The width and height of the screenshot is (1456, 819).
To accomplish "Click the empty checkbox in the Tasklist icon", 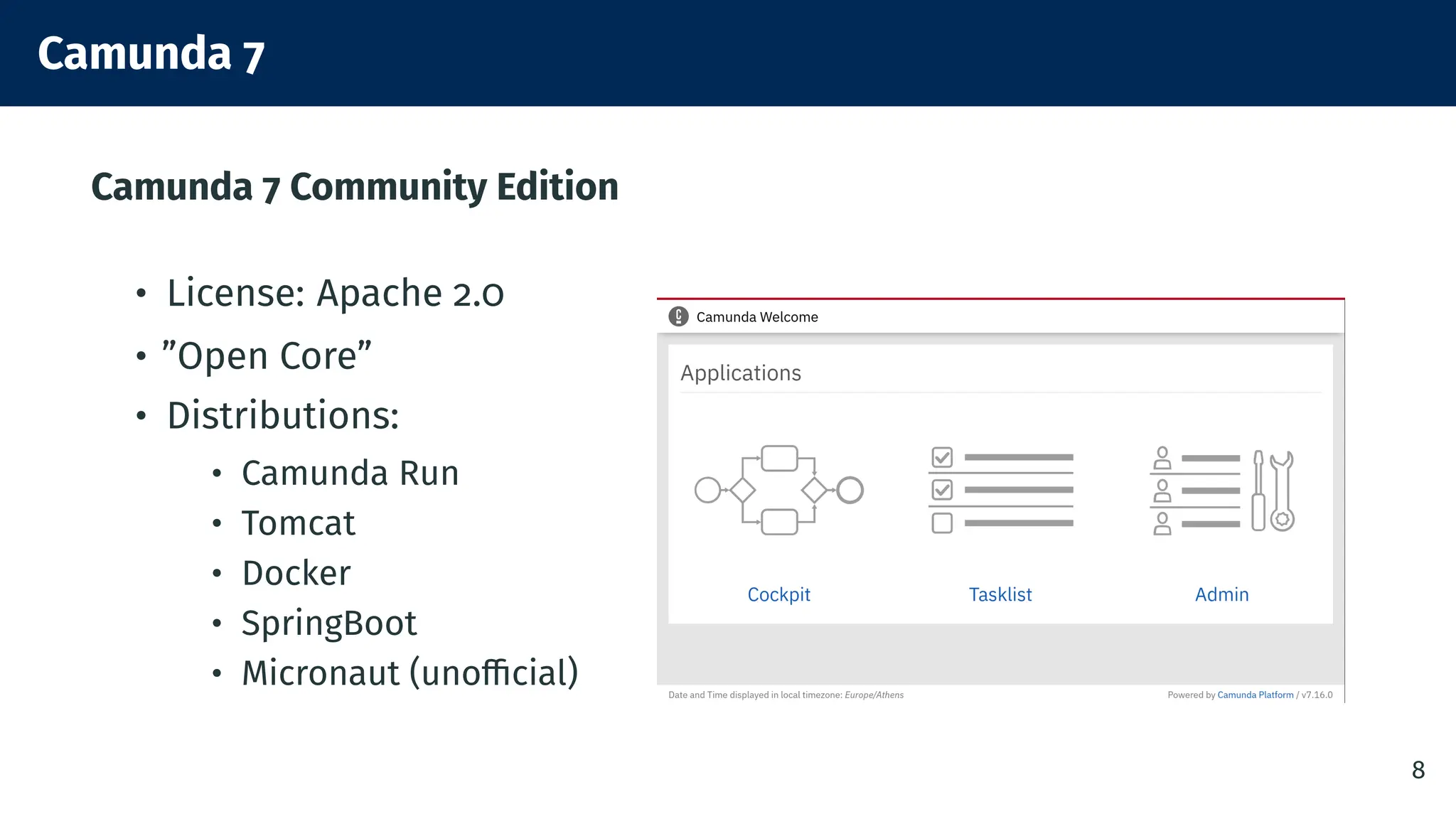I will click(x=942, y=523).
